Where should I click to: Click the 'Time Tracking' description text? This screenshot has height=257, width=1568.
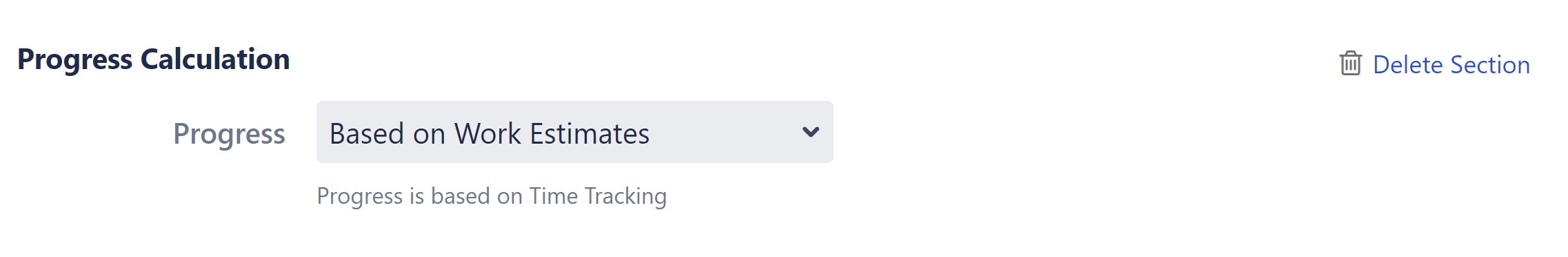pos(598,196)
